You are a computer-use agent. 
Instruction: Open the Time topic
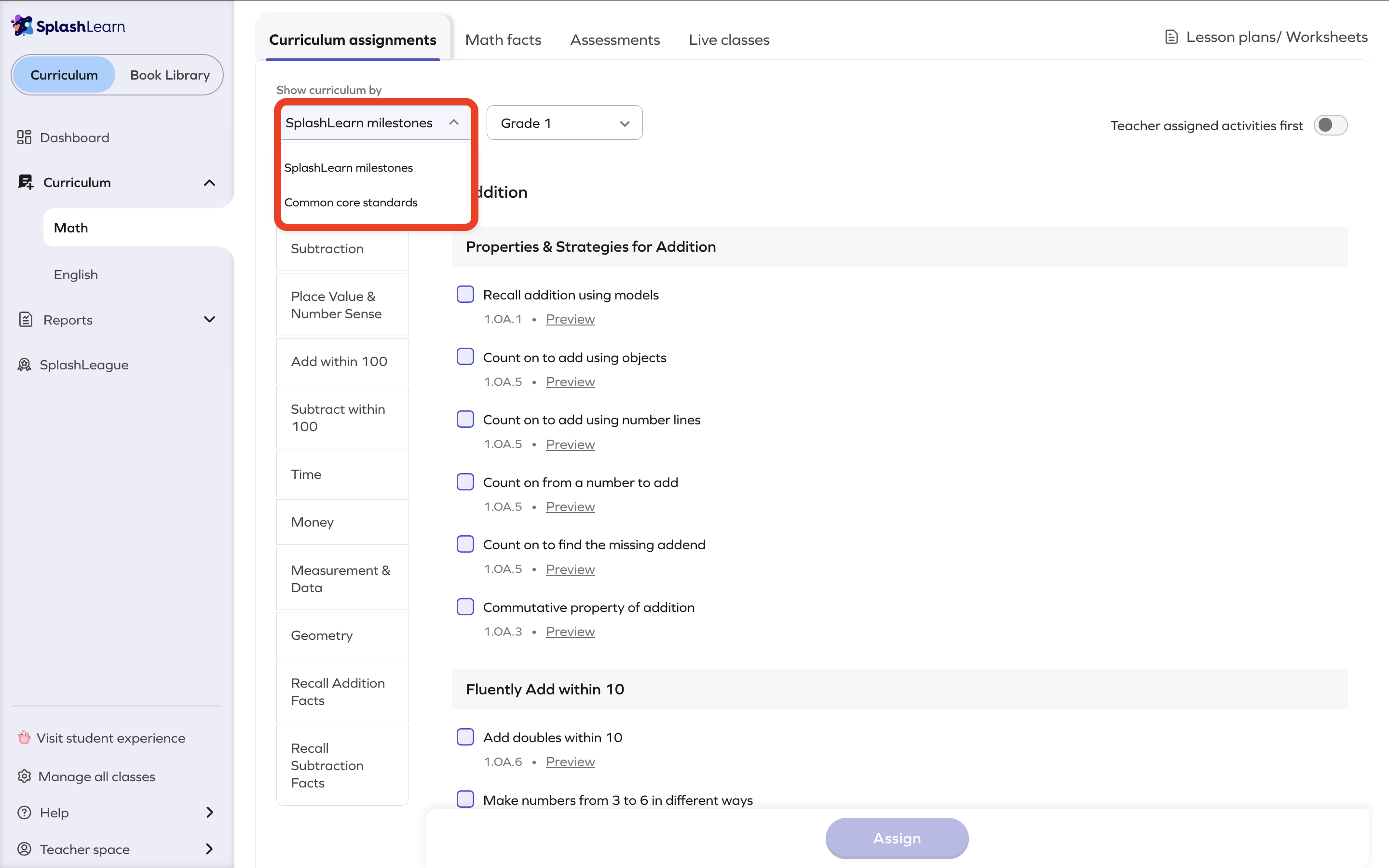coord(342,474)
